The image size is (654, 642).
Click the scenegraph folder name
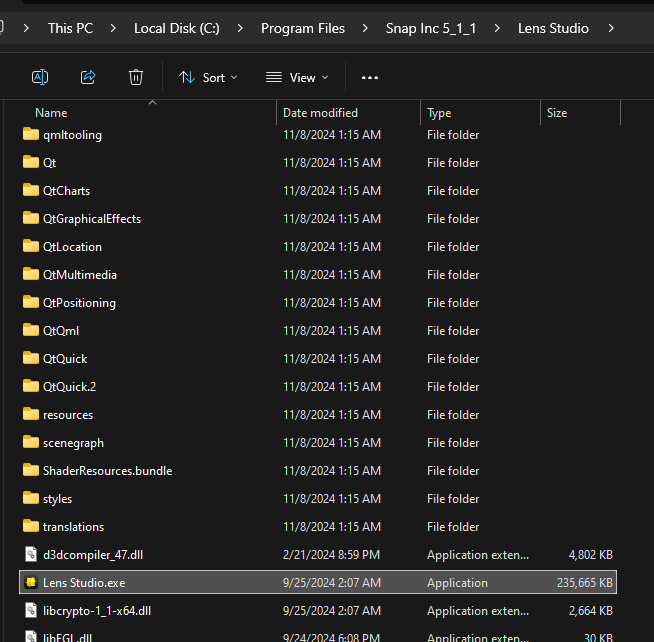pyautogui.click(x=73, y=443)
